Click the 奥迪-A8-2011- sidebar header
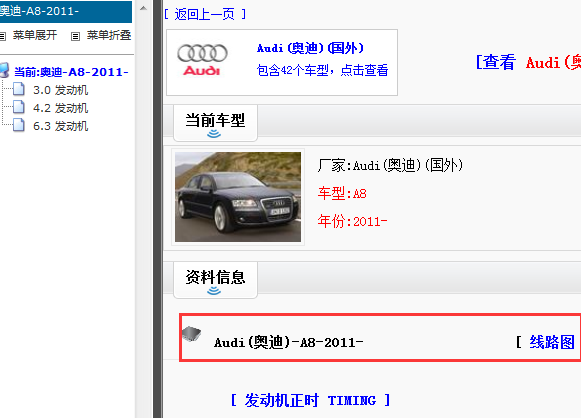 coord(66,11)
